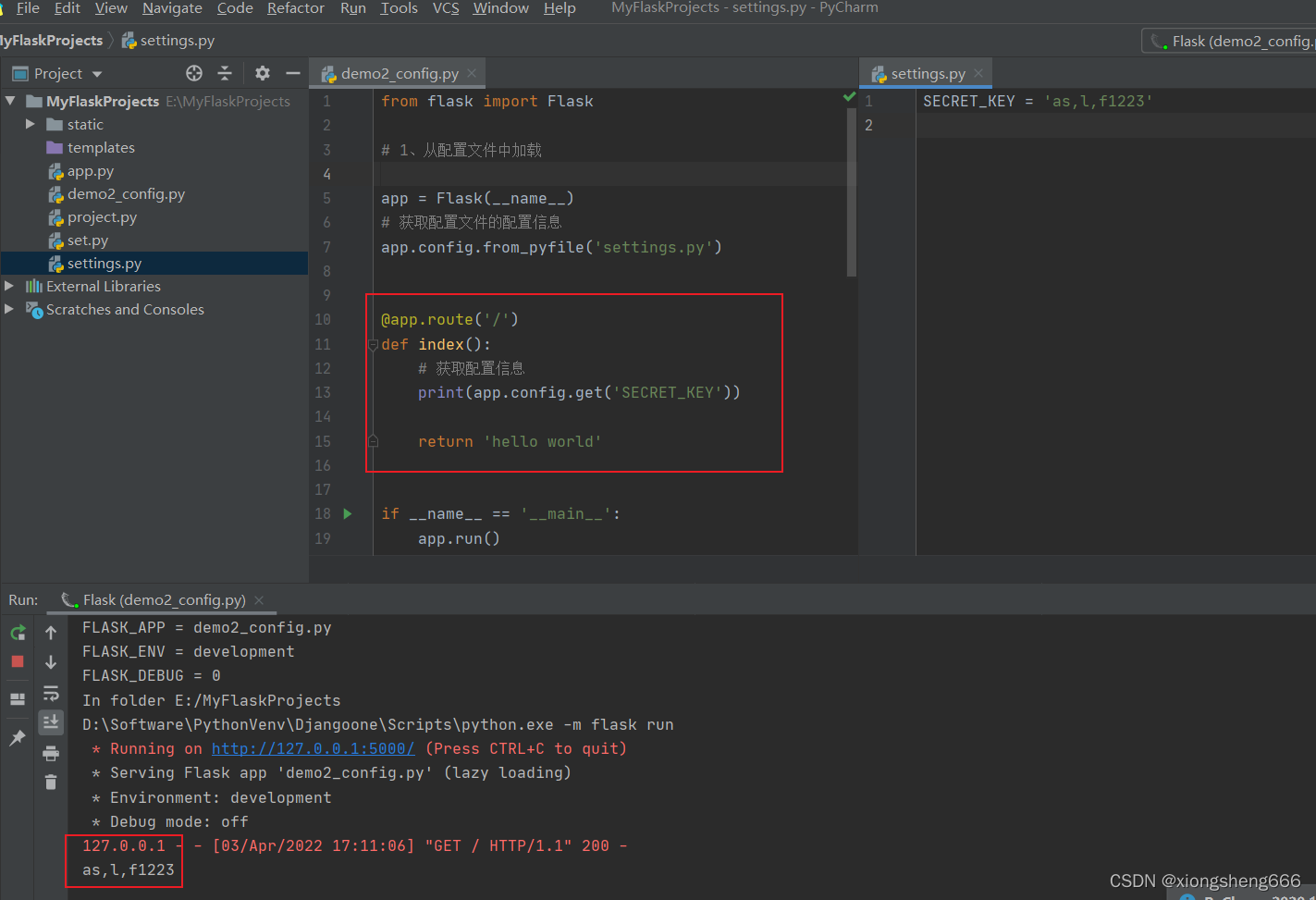Screen dimensions: 1316x900
Task: Select project.py in project tree
Action: click(102, 217)
